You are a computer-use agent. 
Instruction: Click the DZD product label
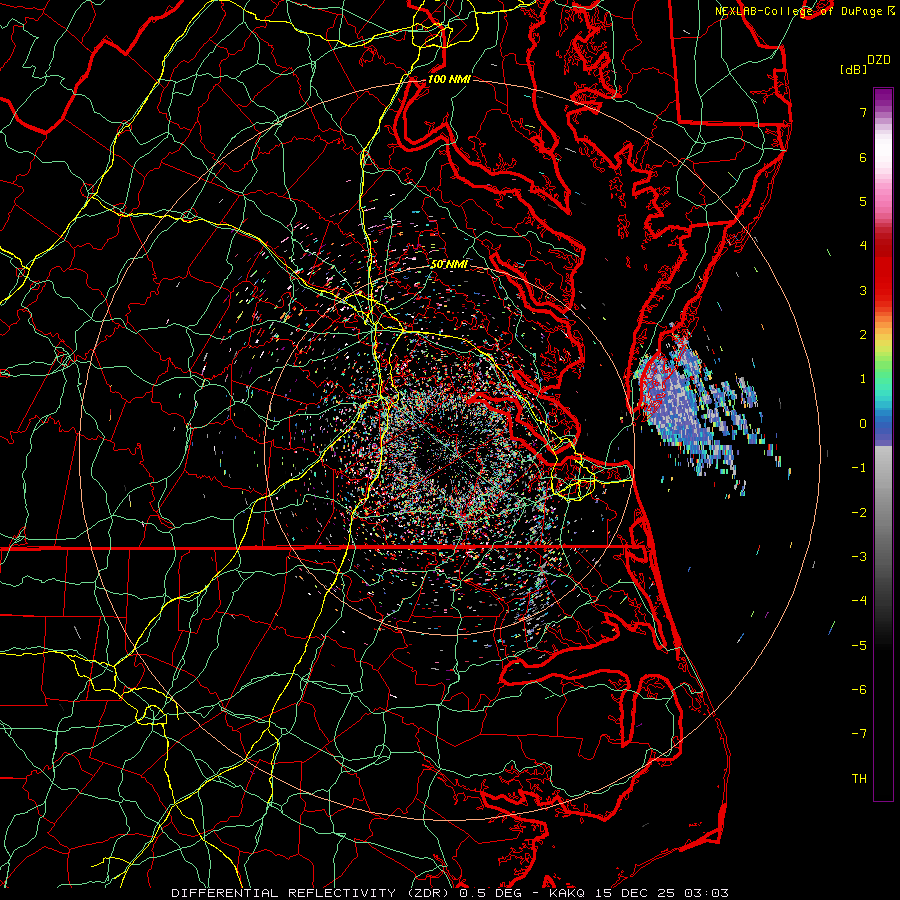click(x=878, y=60)
